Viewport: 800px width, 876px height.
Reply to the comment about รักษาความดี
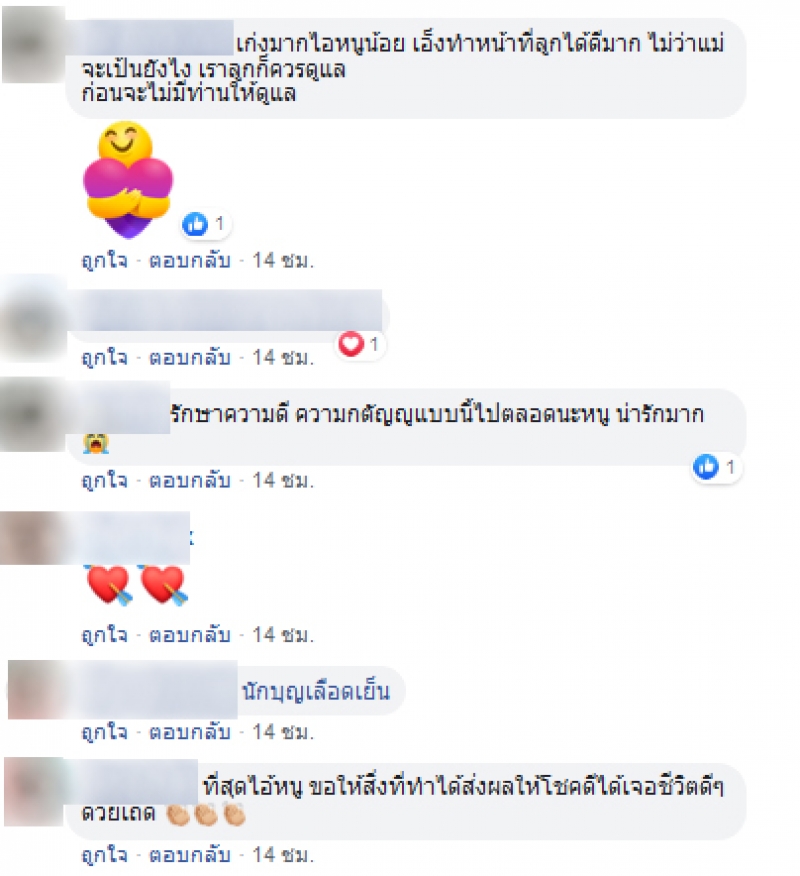190,480
